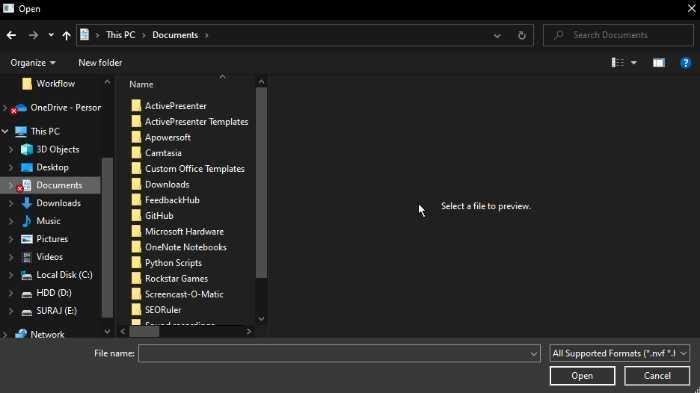Image resolution: width=700 pixels, height=393 pixels.
Task: Select the Workflow folder in sidebar
Action: [x=55, y=84]
